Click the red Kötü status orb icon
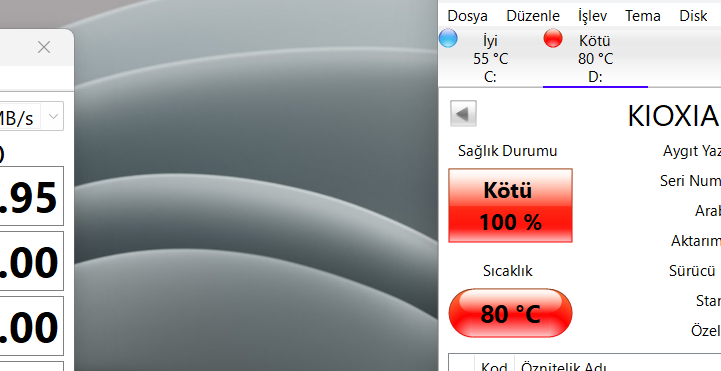 tap(553, 38)
